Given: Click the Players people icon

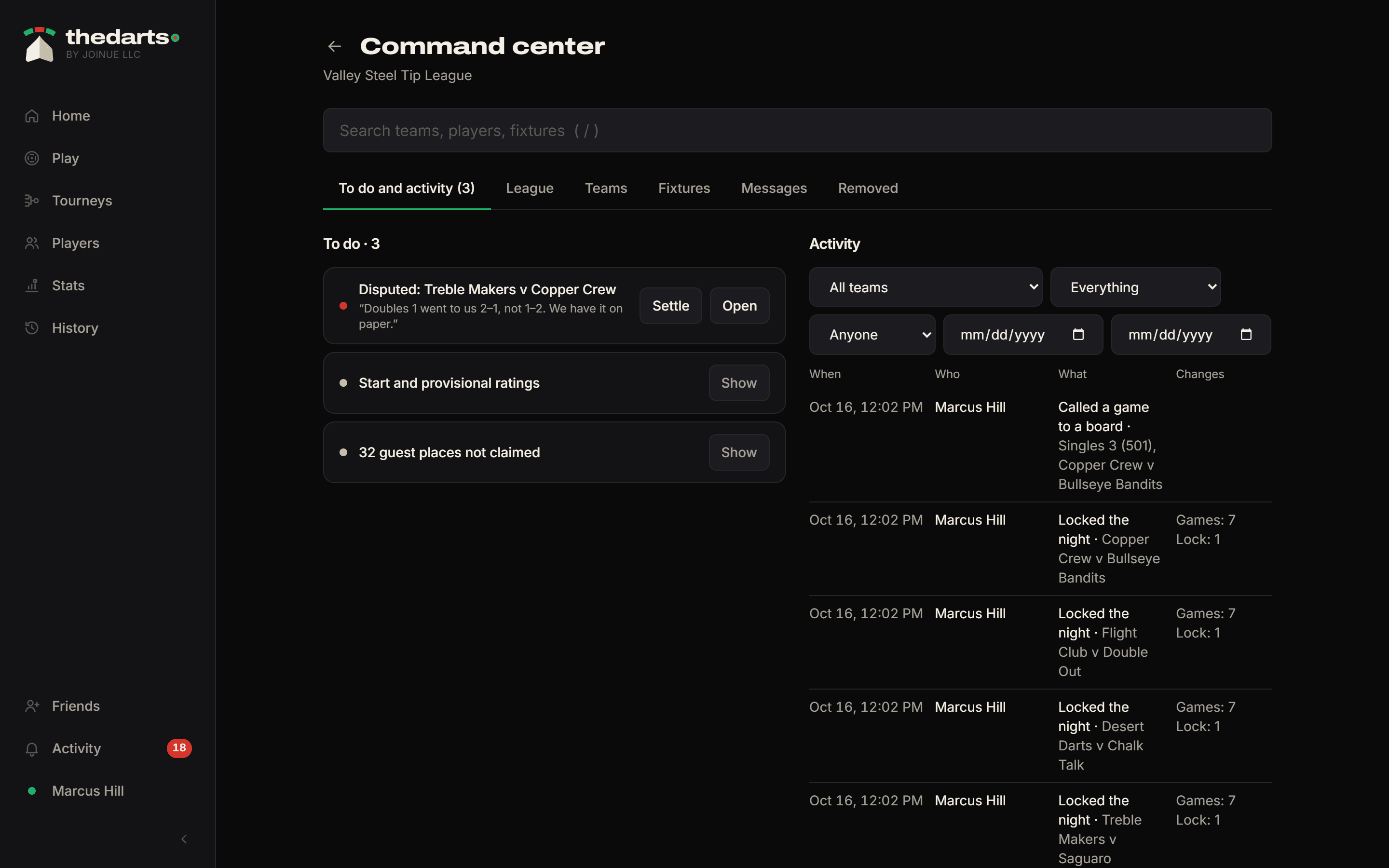Looking at the screenshot, I should pyautogui.click(x=32, y=244).
